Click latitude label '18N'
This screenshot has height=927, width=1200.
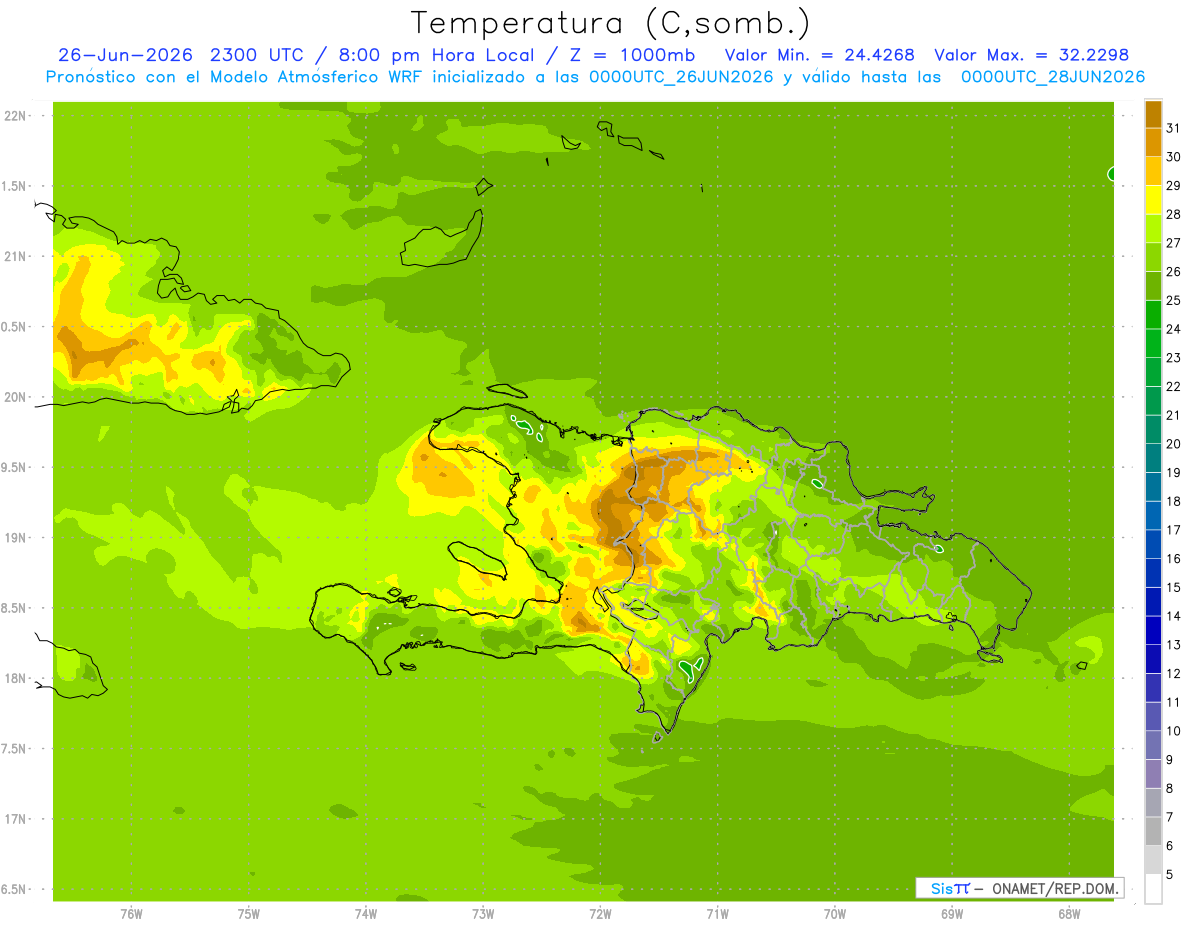(14, 679)
